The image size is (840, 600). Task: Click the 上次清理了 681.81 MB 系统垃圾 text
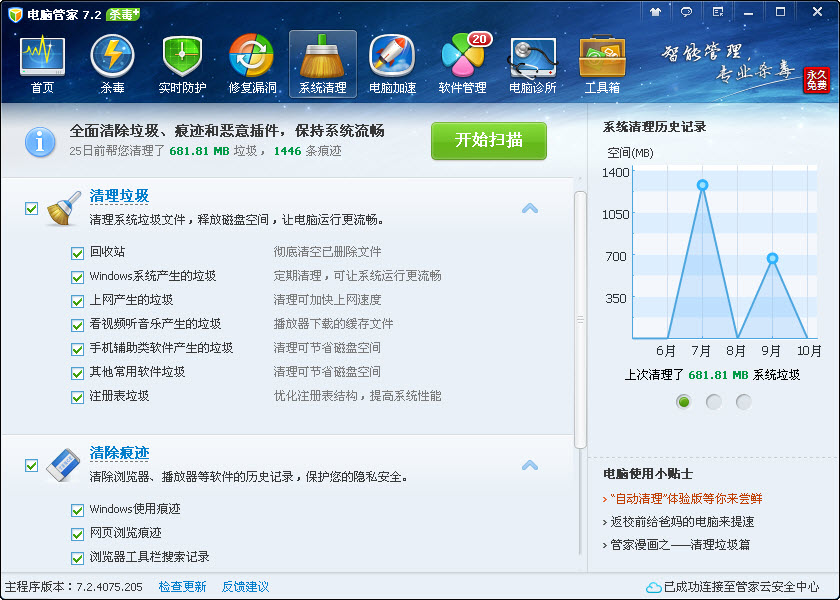point(712,375)
